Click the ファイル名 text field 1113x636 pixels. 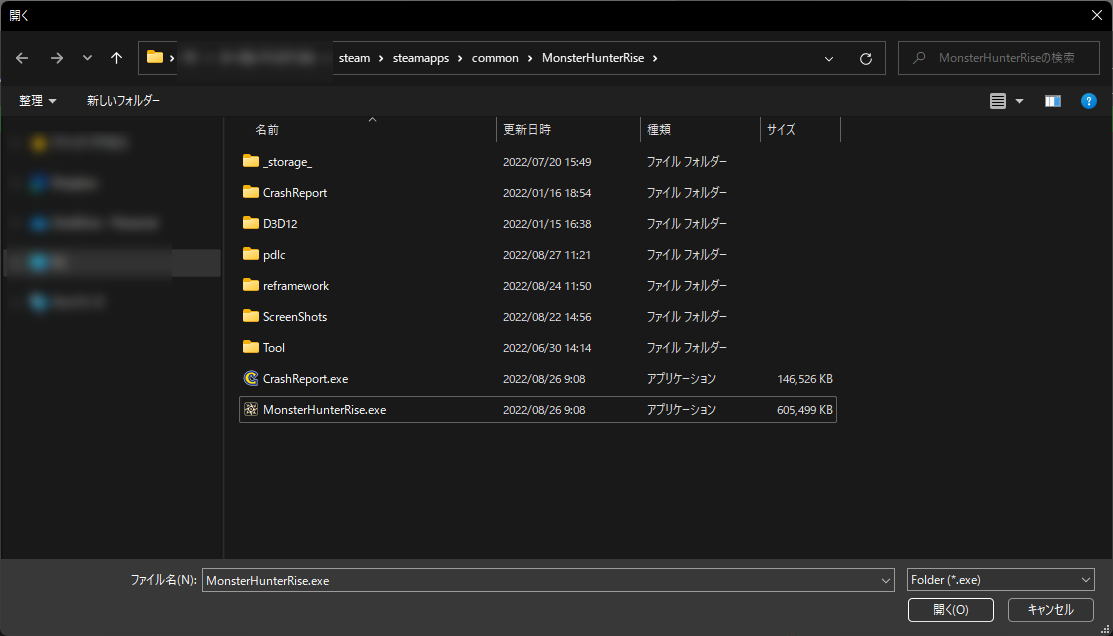[x=541, y=580]
